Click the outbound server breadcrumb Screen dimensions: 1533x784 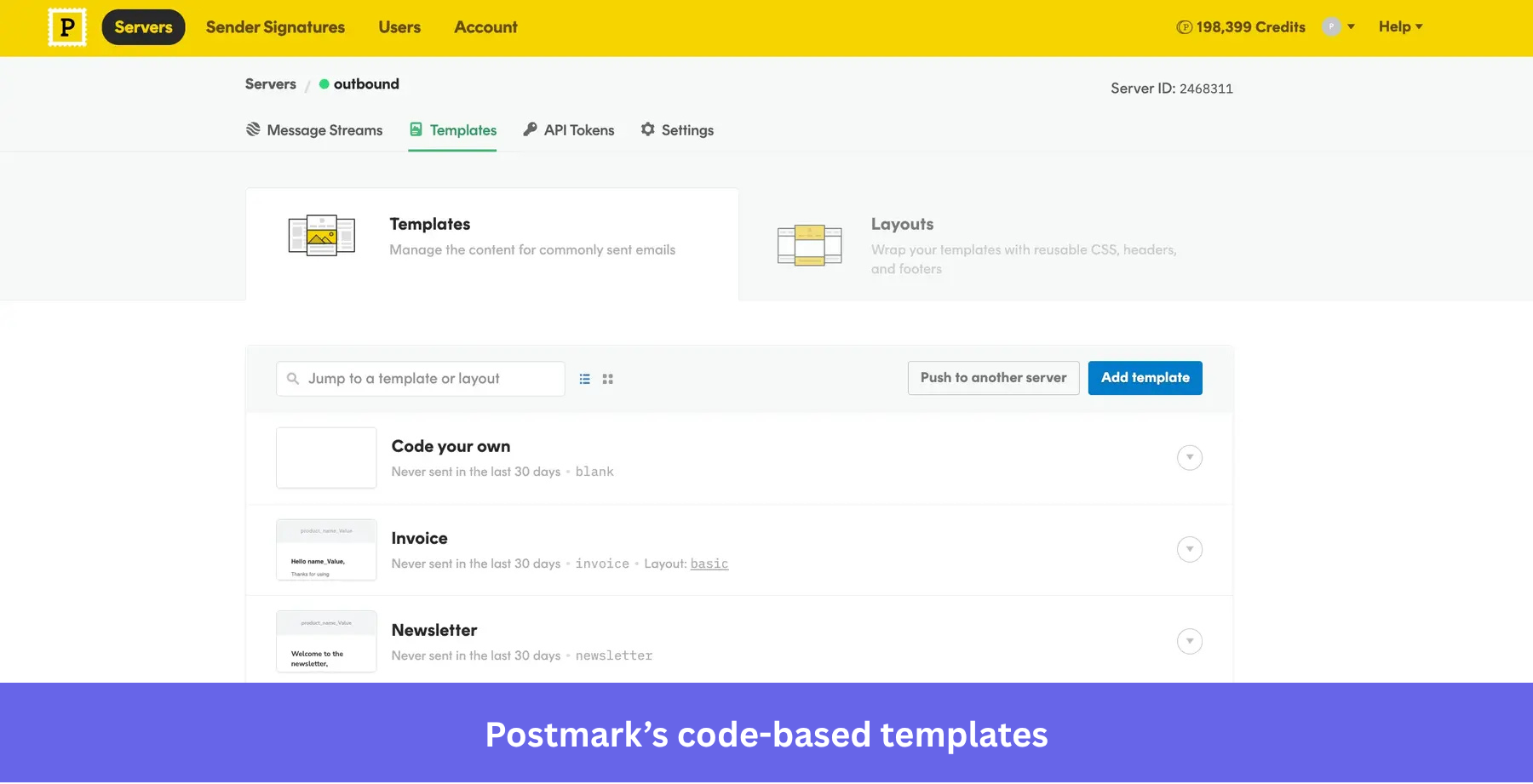[359, 84]
